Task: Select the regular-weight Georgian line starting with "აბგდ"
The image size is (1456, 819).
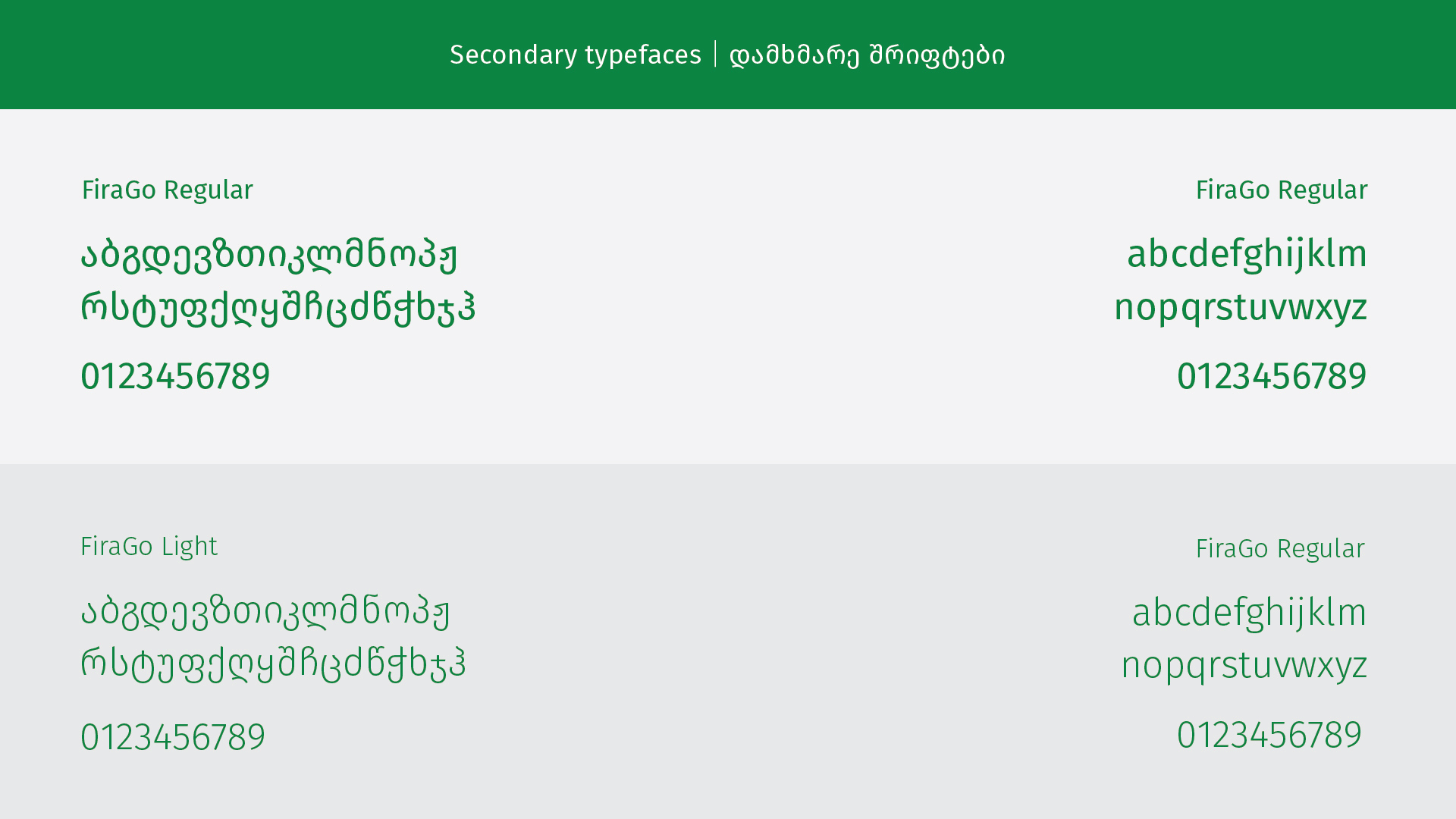Action: click(x=269, y=254)
